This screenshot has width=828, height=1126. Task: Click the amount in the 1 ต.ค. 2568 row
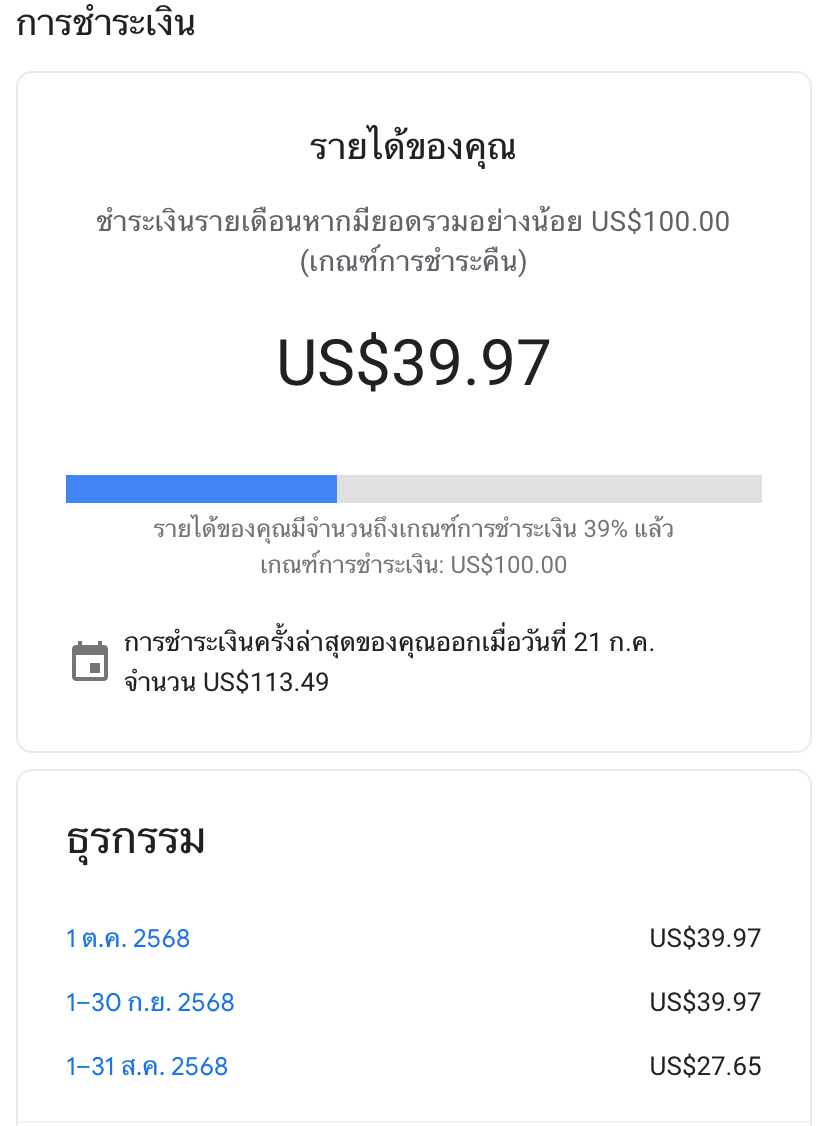pos(705,938)
